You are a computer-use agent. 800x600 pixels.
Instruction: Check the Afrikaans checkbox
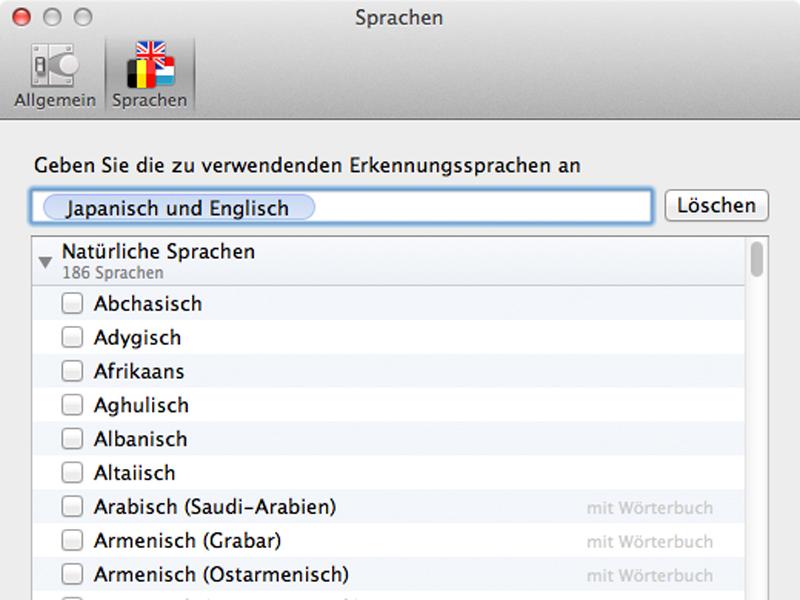[72, 371]
